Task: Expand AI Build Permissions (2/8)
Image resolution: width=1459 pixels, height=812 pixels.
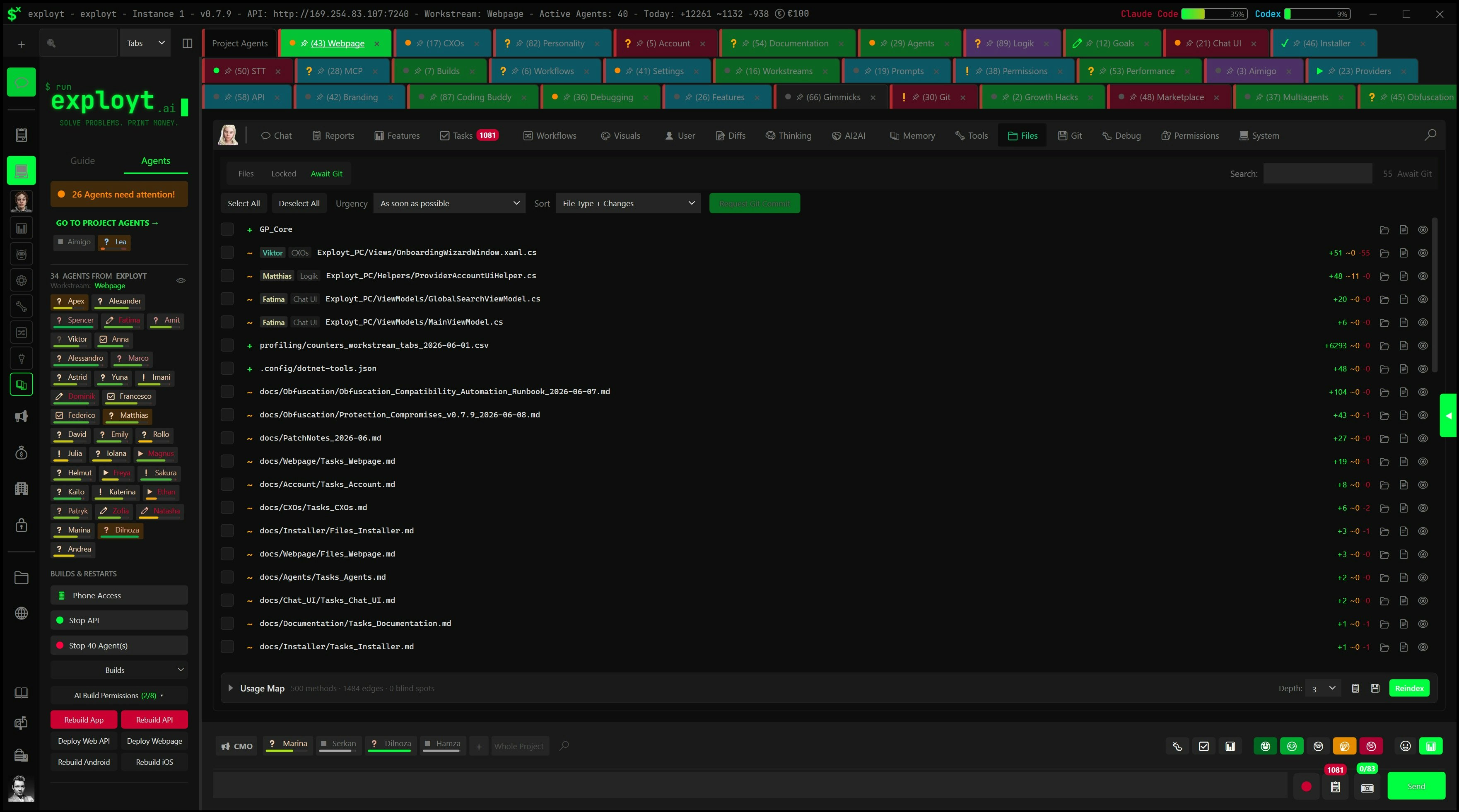Action: click(119, 695)
